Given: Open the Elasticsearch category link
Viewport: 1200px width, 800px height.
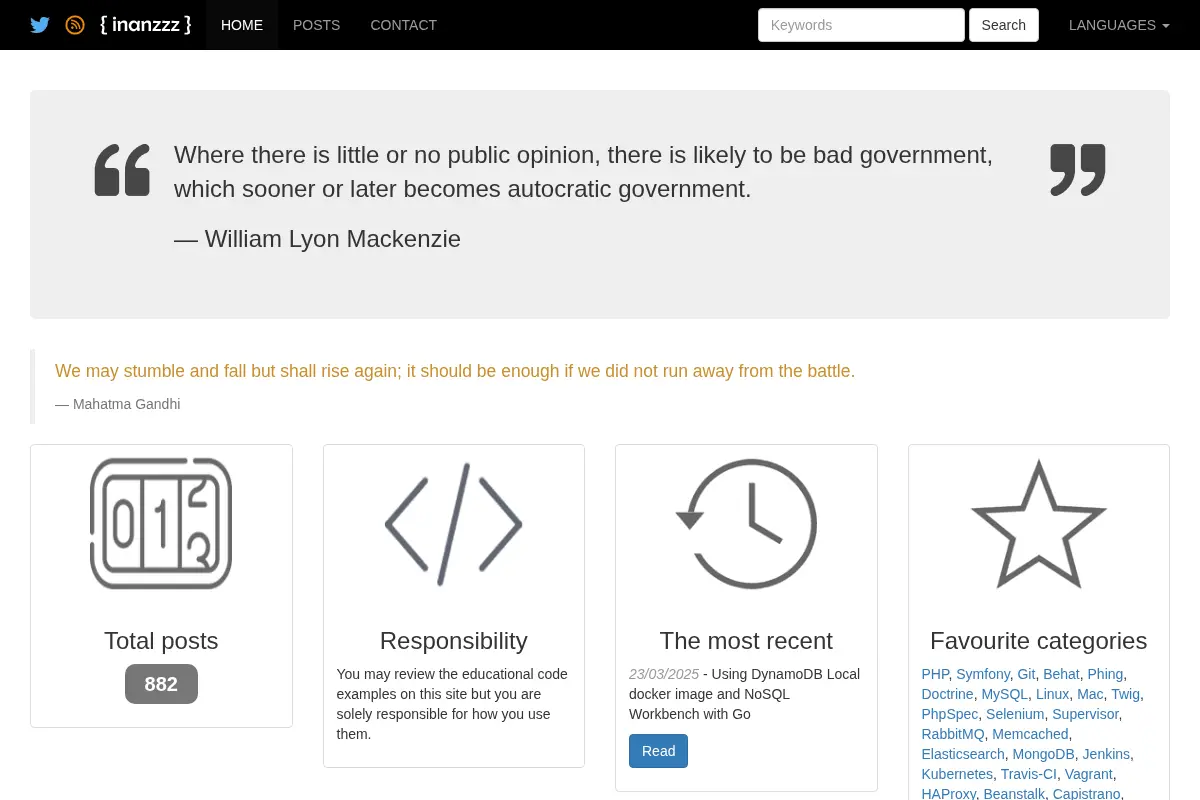Looking at the screenshot, I should pyautogui.click(x=963, y=754).
